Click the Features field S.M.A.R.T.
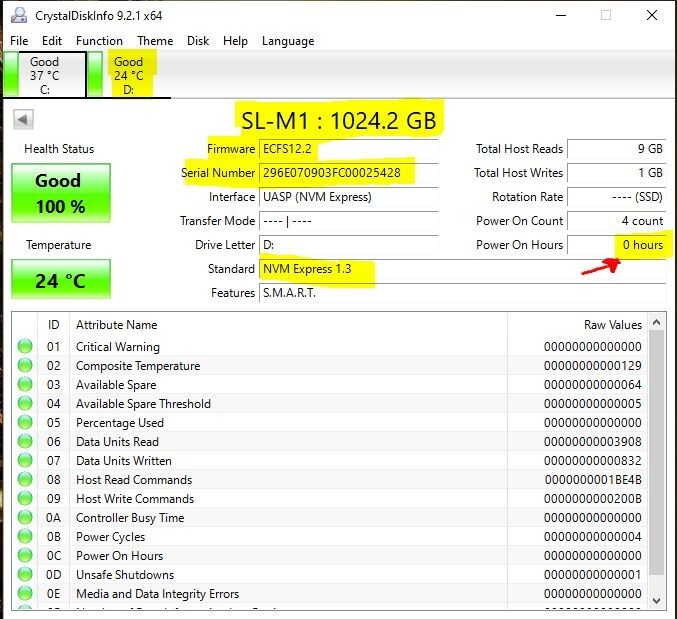This screenshot has width=677, height=619. (463, 293)
